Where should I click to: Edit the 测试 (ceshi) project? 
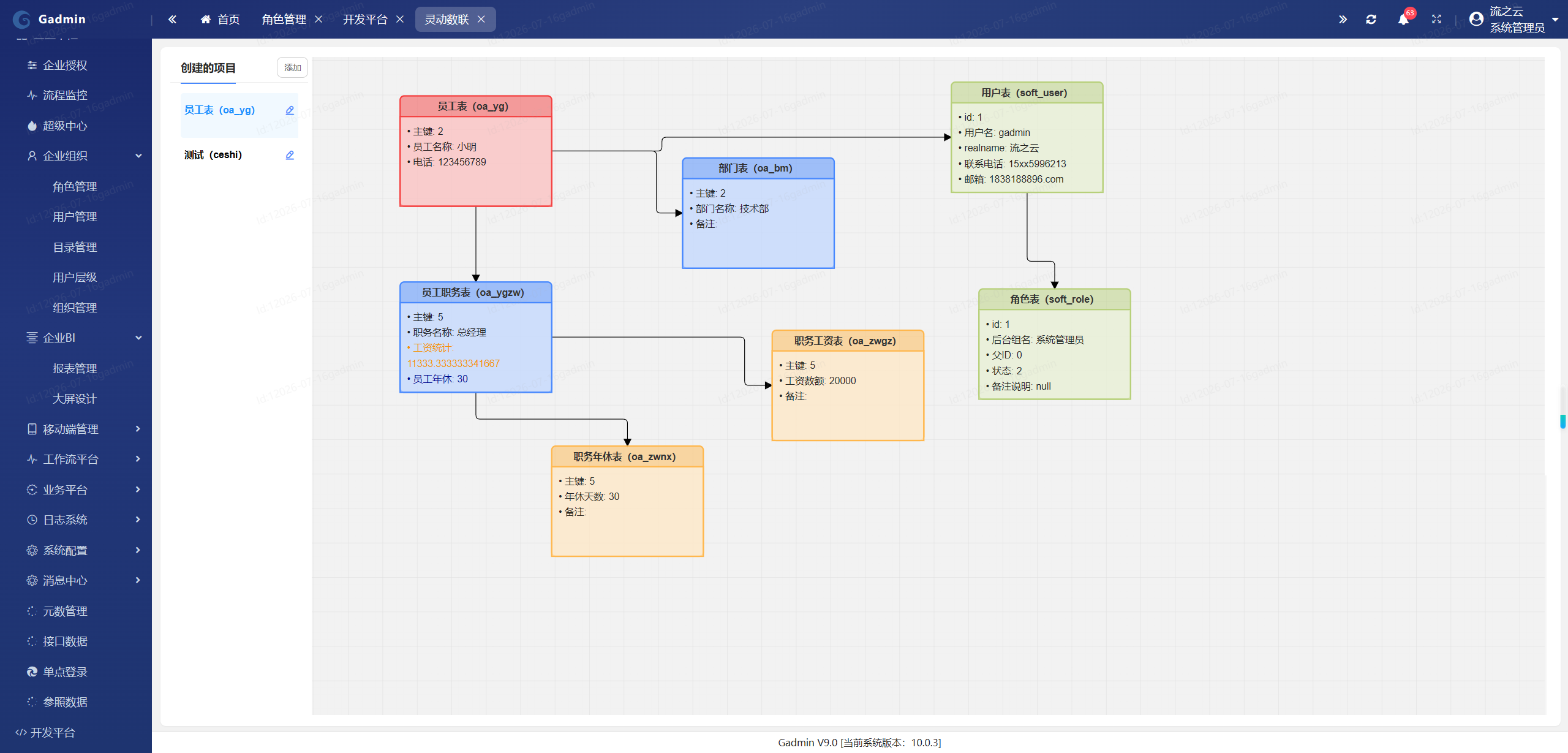[290, 155]
